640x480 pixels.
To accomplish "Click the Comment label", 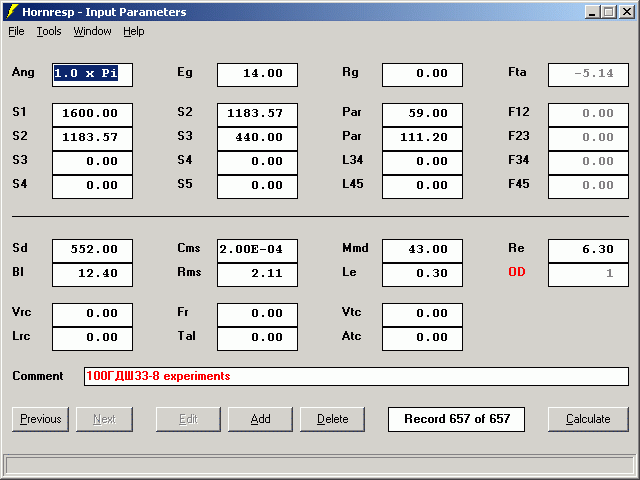I will [x=38, y=376].
